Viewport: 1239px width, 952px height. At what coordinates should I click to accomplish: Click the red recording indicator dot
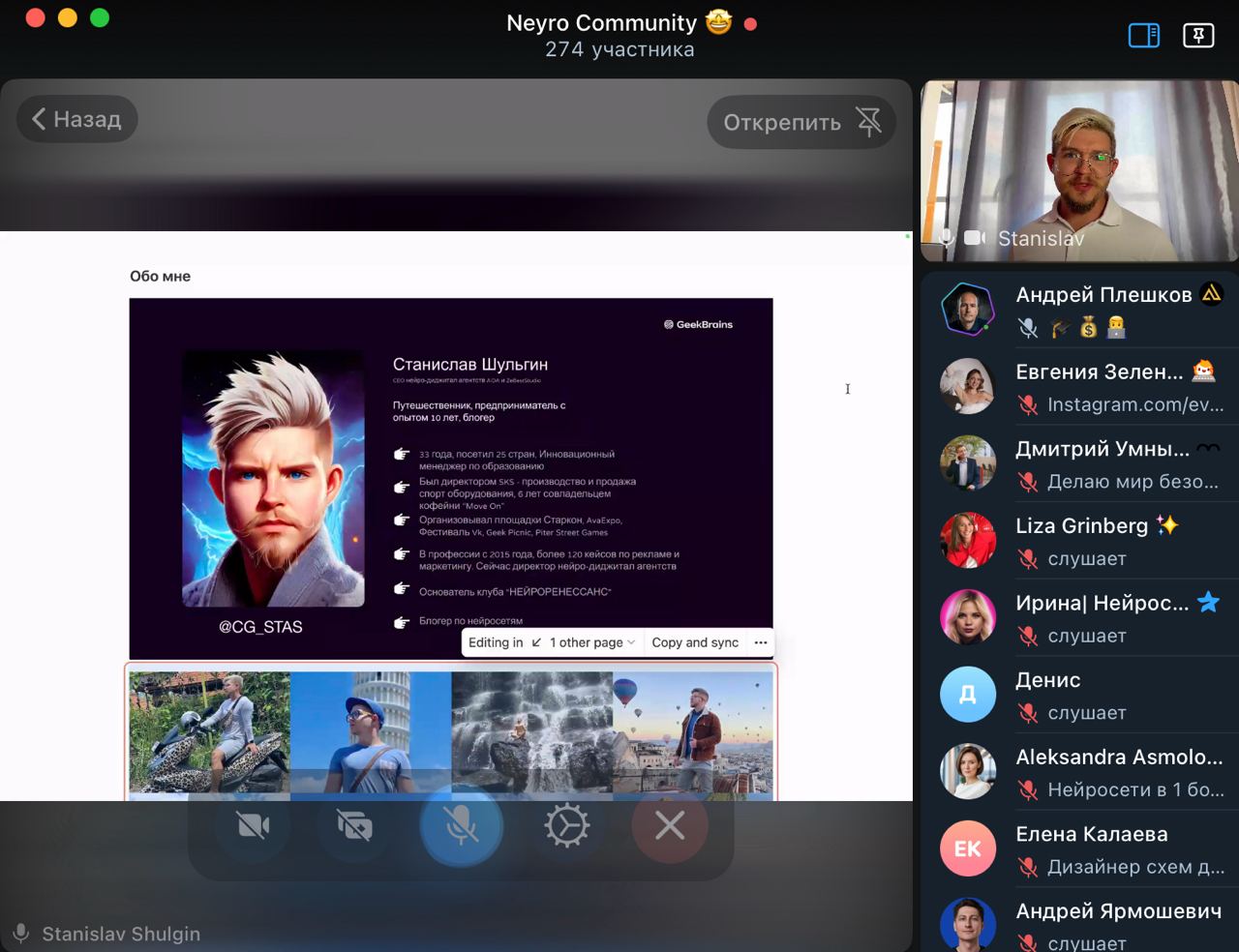click(x=750, y=24)
